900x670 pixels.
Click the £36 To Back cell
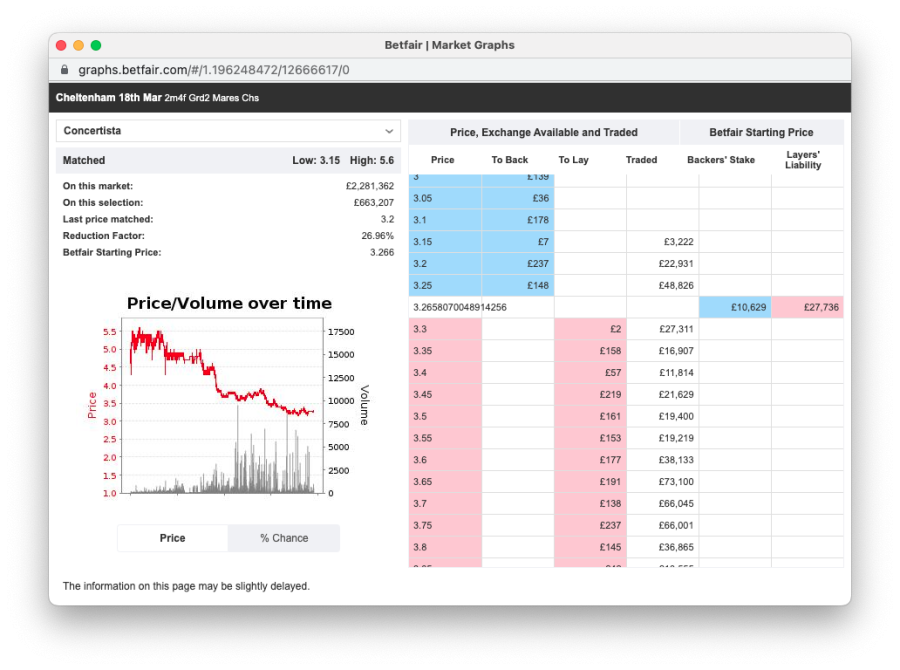pyautogui.click(x=518, y=198)
